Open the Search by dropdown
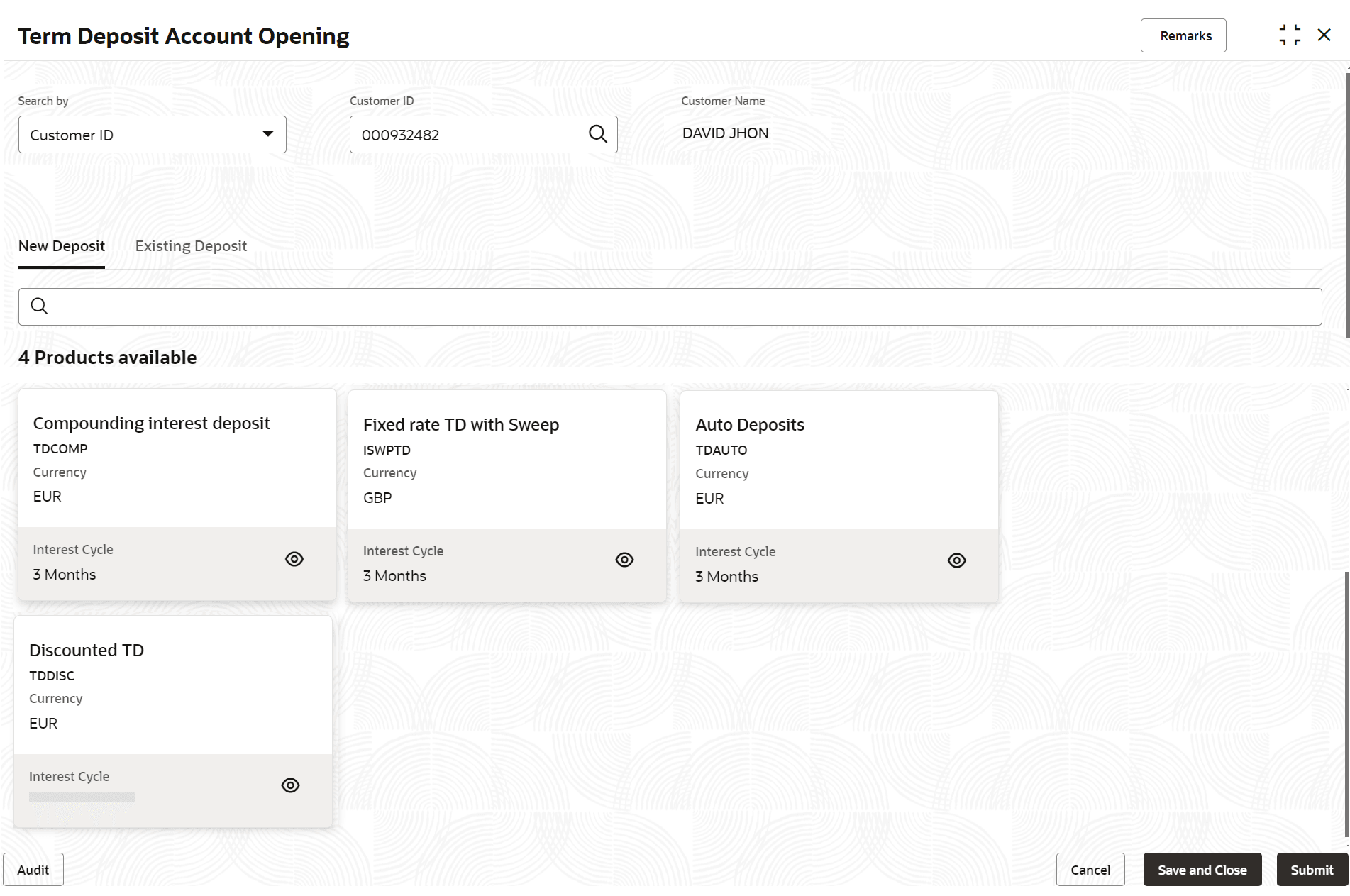 (153, 135)
